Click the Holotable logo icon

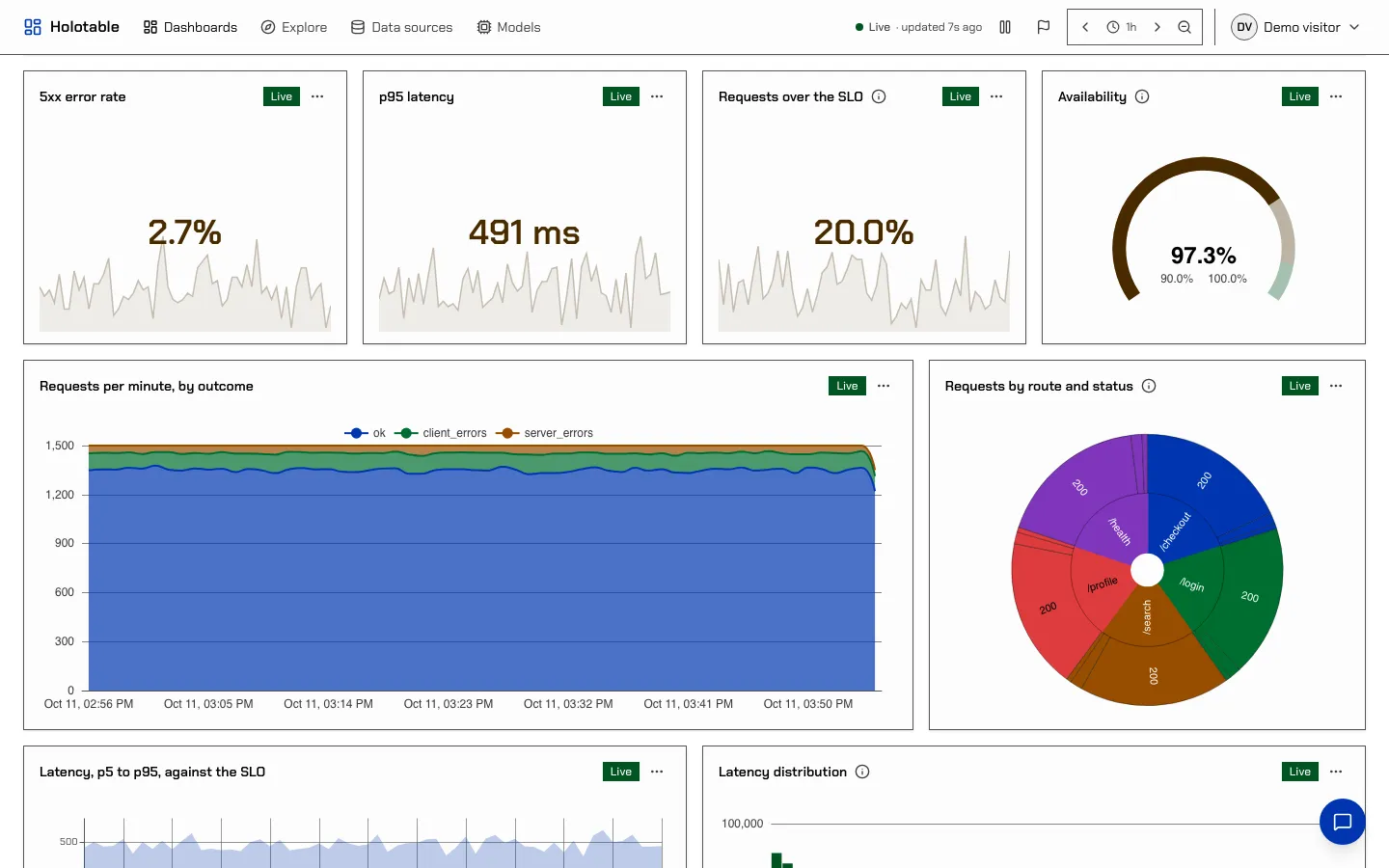coord(33,27)
